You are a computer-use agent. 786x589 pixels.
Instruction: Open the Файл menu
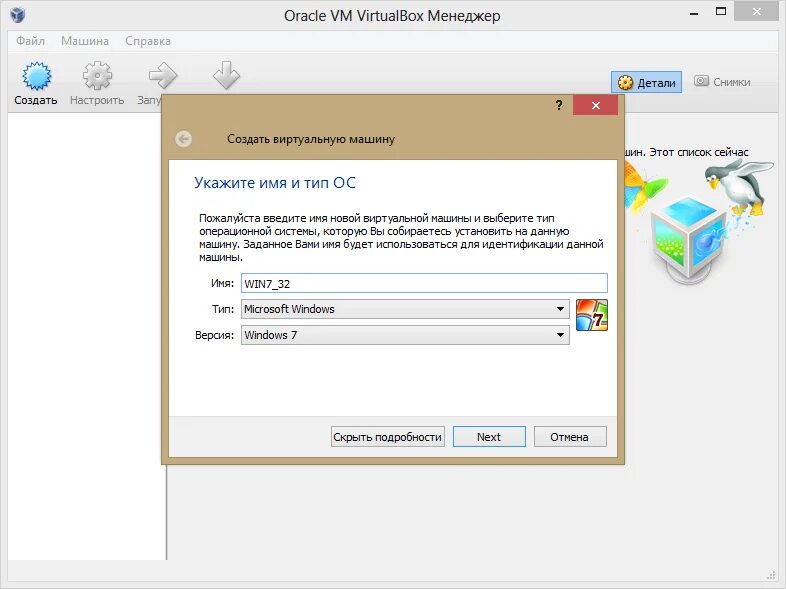click(30, 41)
